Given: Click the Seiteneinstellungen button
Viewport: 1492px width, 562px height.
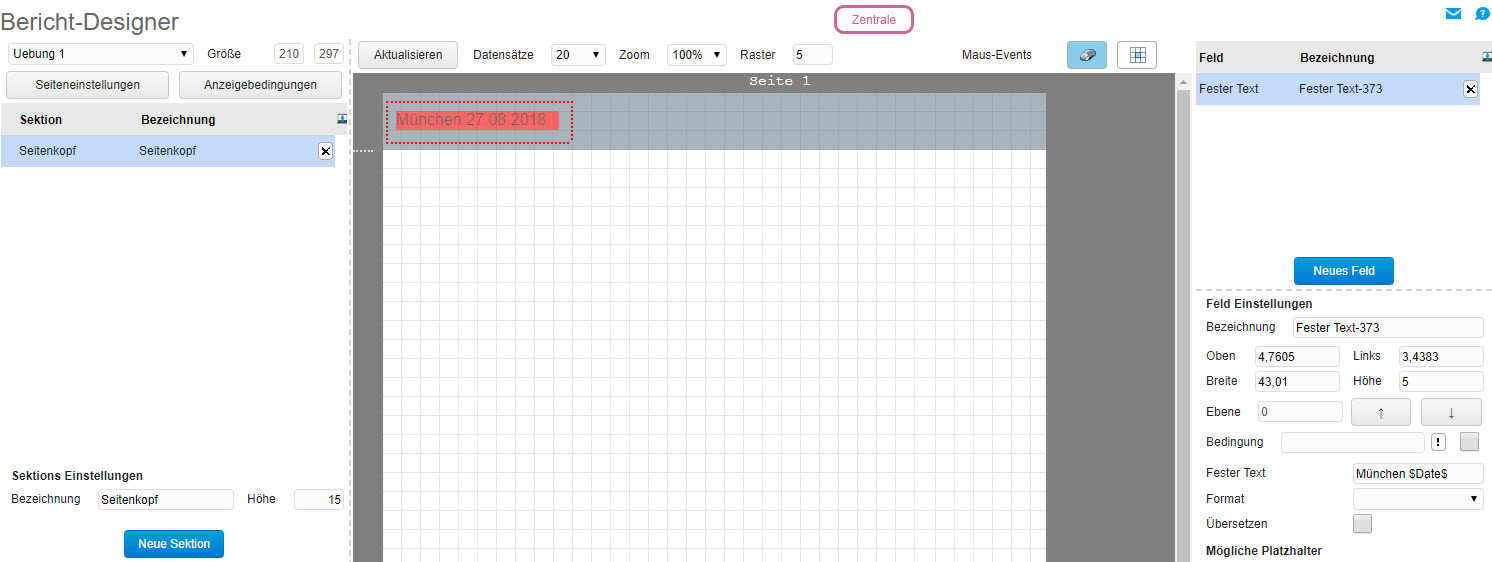Looking at the screenshot, I should tap(88, 85).
